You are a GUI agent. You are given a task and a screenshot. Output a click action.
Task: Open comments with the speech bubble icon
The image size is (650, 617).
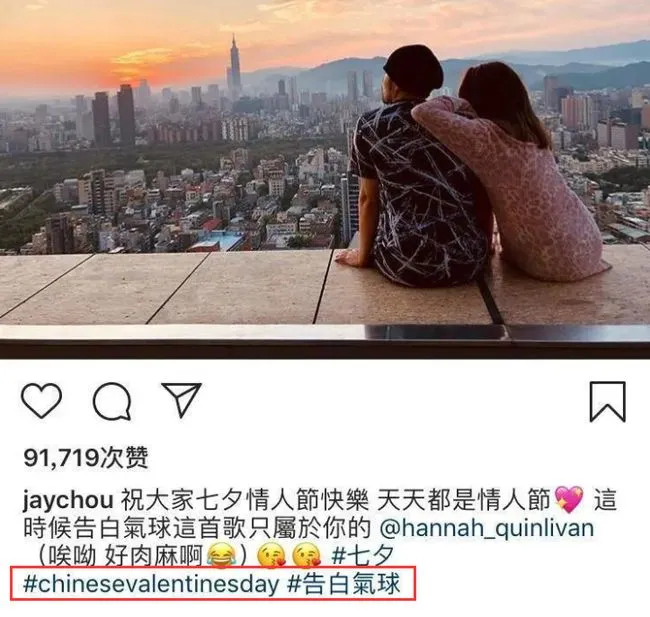pos(112,401)
